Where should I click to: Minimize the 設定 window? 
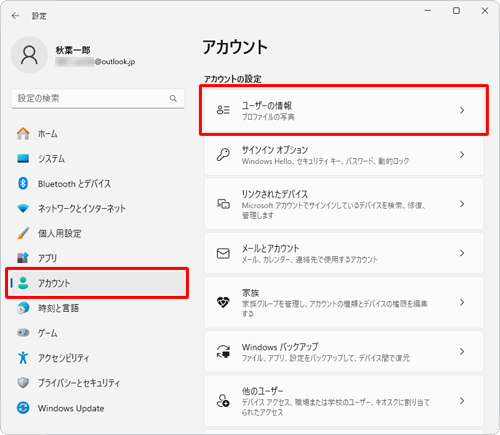pos(428,11)
